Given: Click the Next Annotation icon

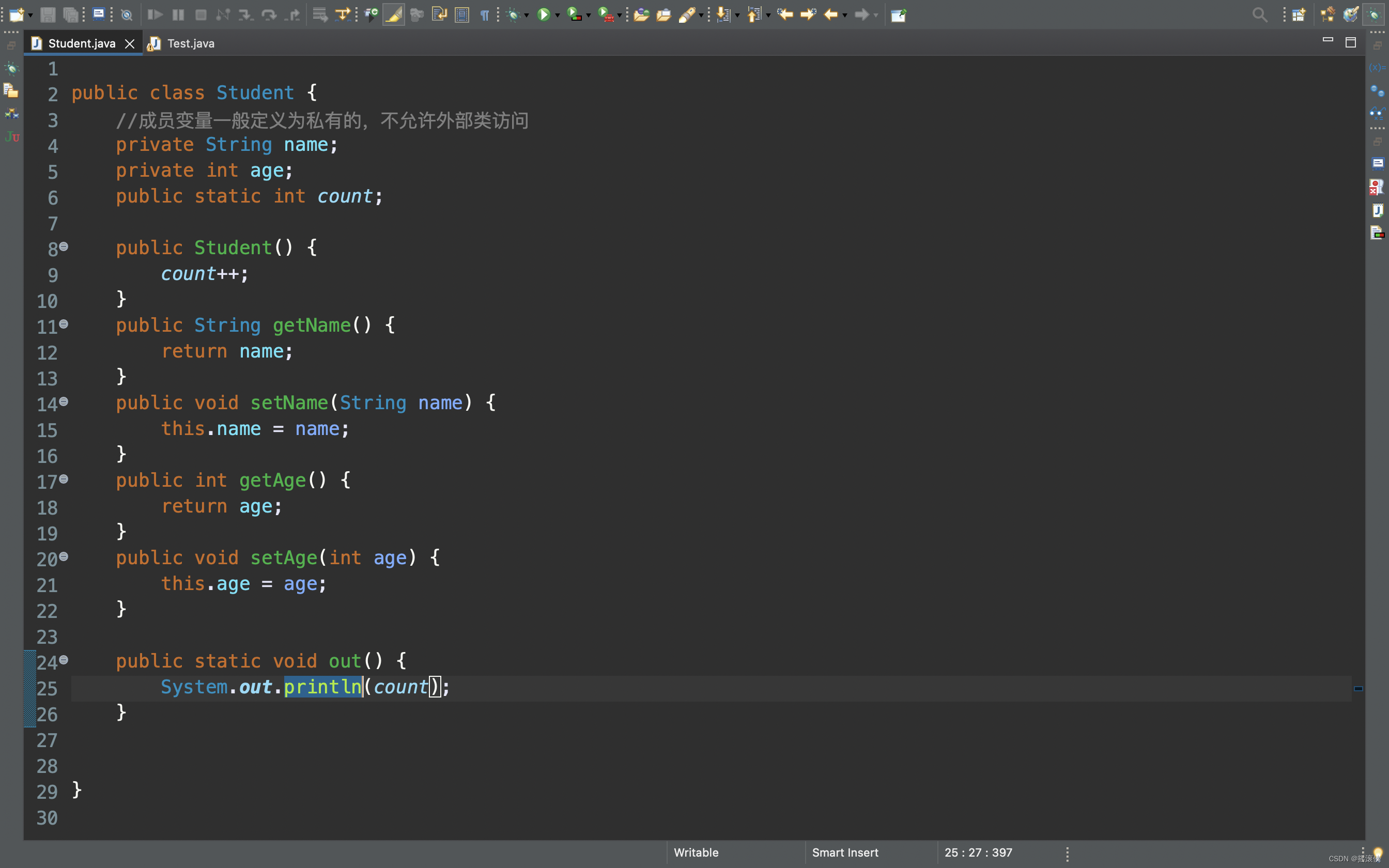Looking at the screenshot, I should click(x=723, y=15).
